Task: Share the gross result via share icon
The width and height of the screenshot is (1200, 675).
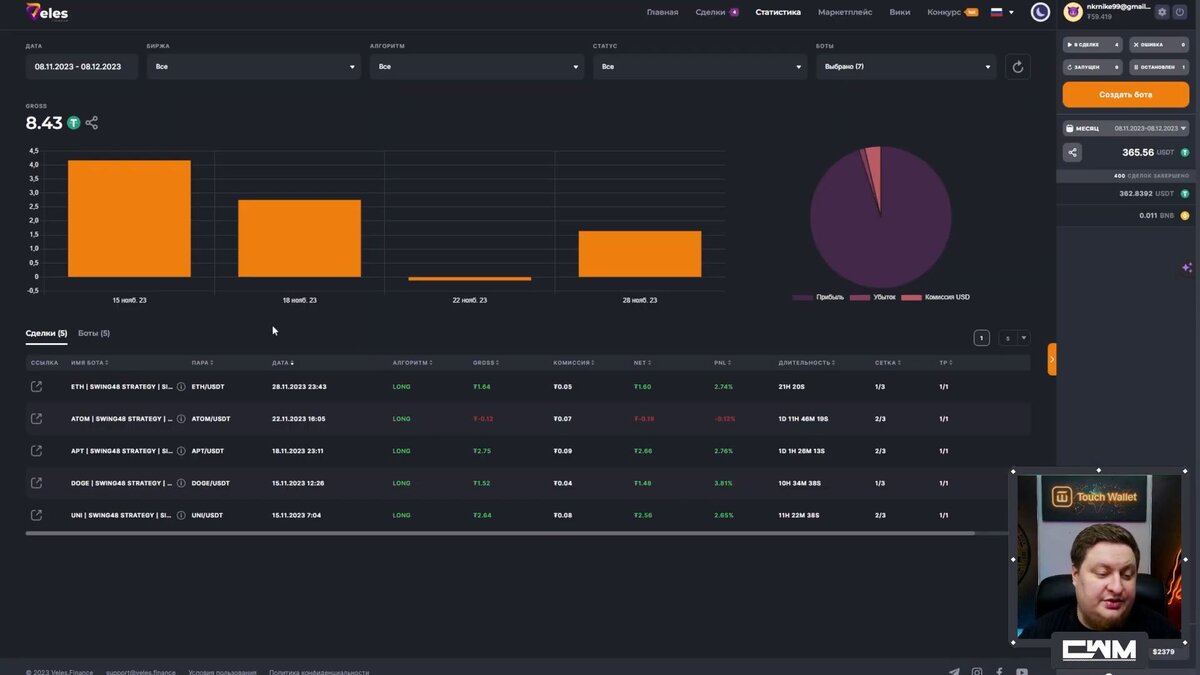Action: point(92,123)
